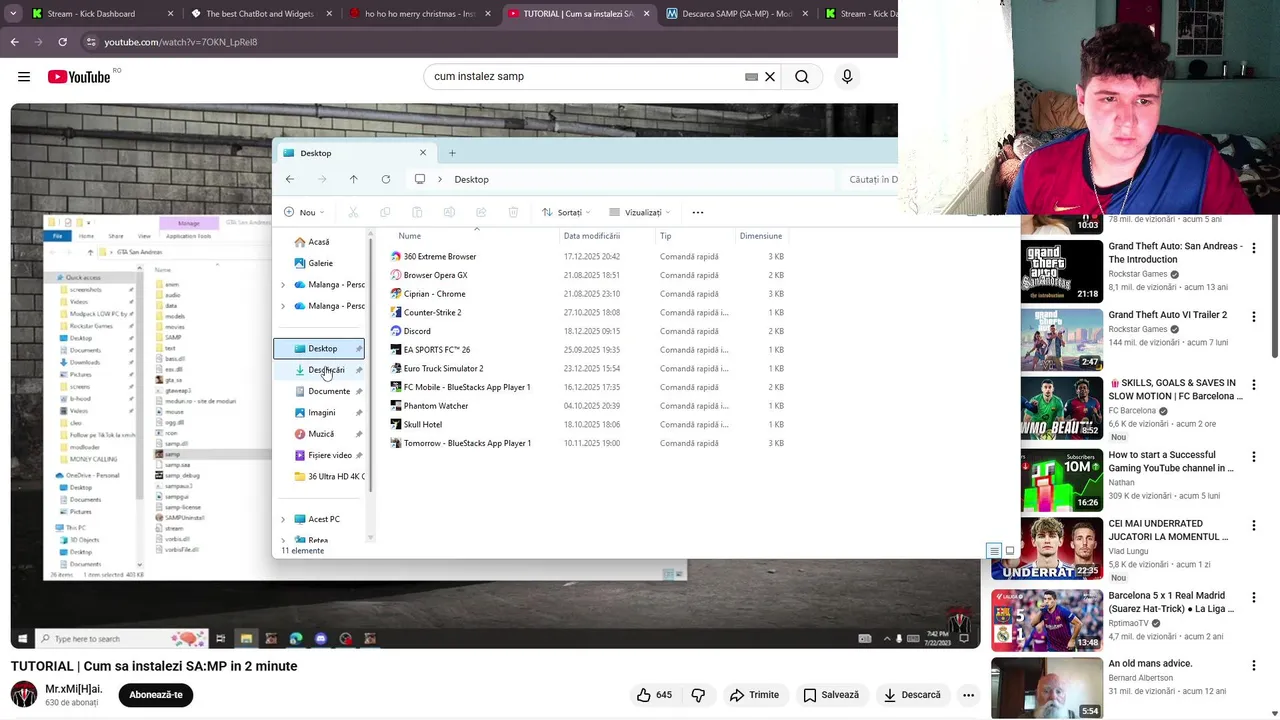Dislike the video with thumbs down

coord(698,695)
